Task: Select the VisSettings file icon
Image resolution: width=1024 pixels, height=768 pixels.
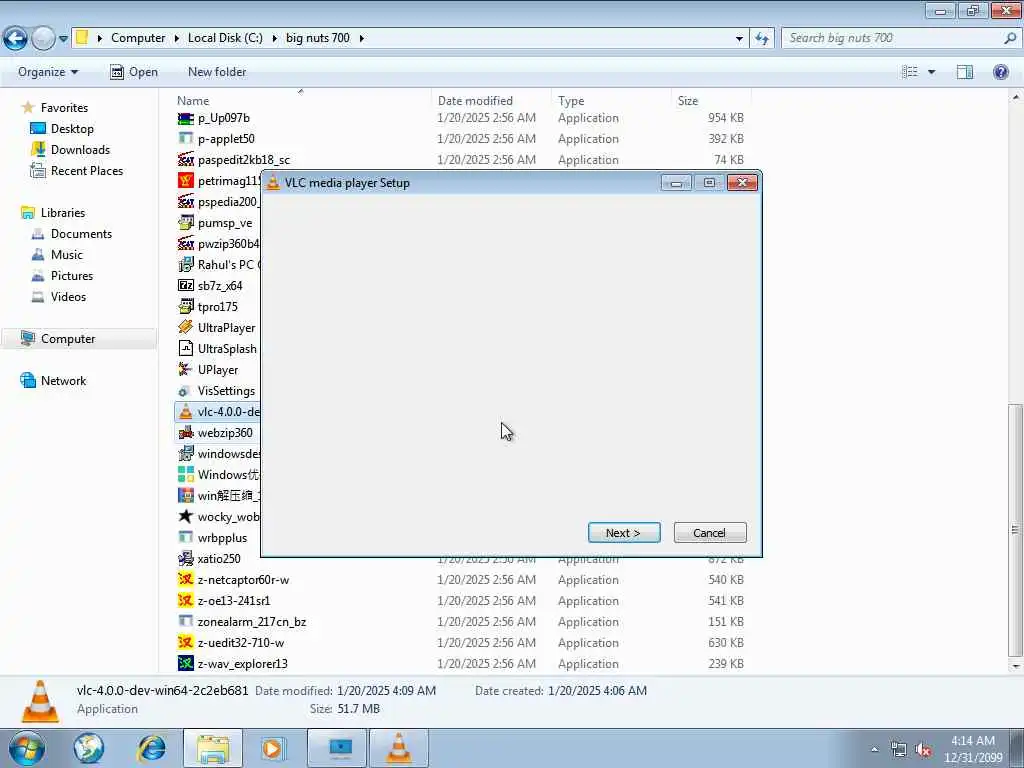Action: pos(185,391)
